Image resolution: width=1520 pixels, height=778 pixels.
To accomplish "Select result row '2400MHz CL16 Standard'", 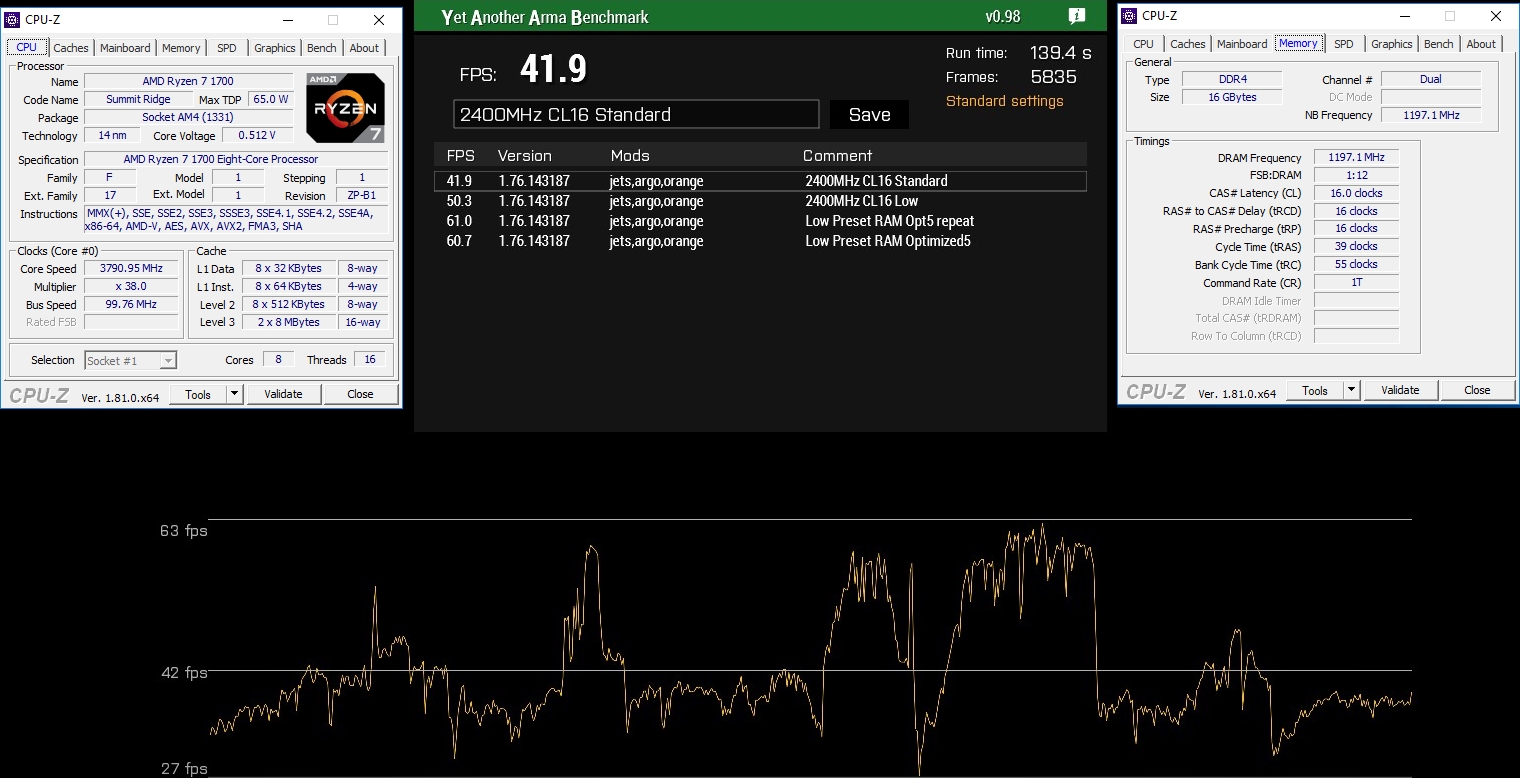I will pos(760,181).
